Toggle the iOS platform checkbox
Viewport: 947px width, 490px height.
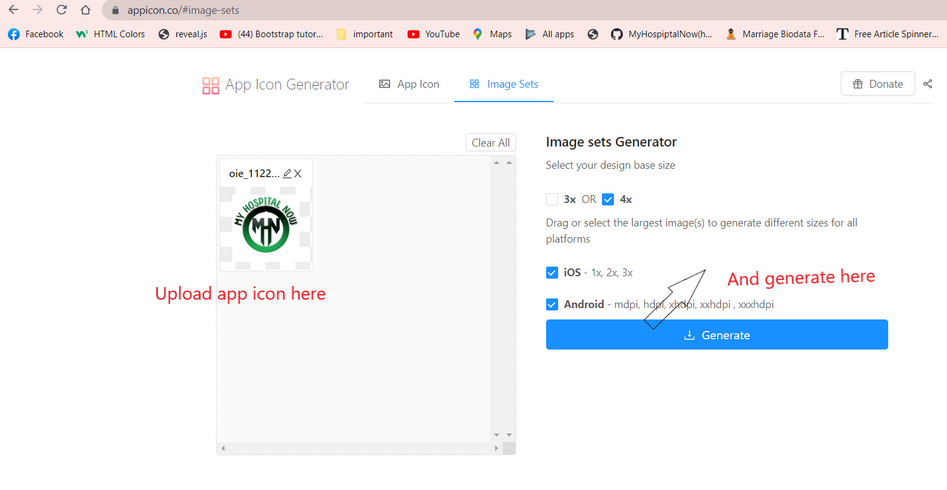553,272
